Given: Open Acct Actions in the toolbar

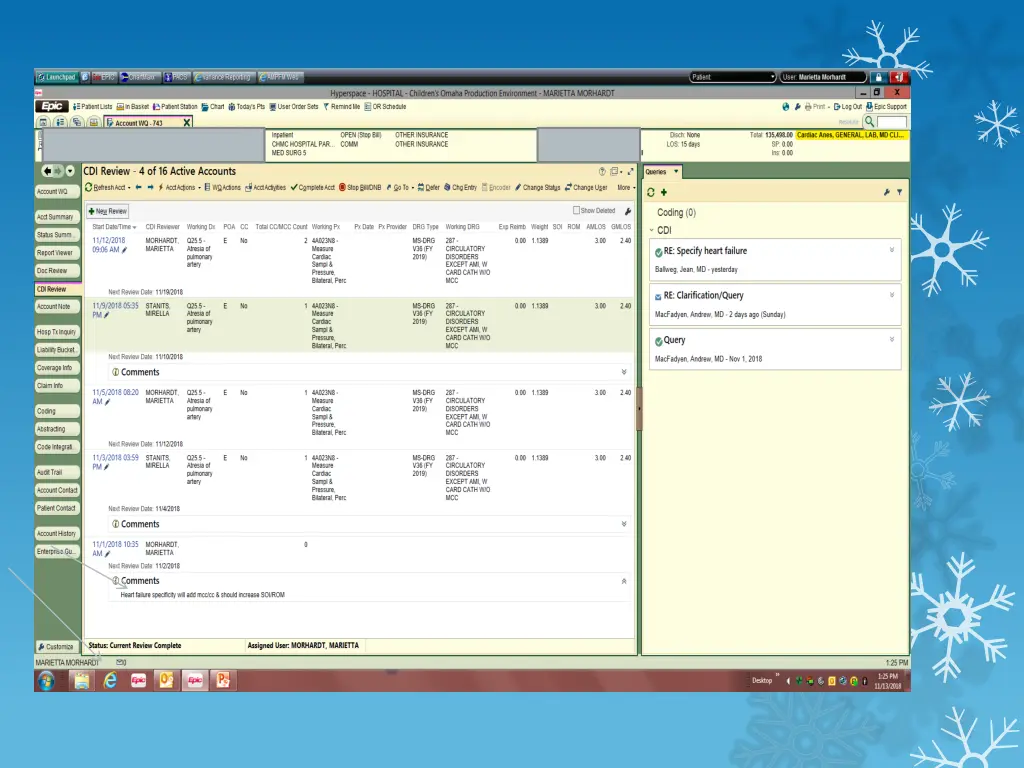Looking at the screenshot, I should (179, 187).
